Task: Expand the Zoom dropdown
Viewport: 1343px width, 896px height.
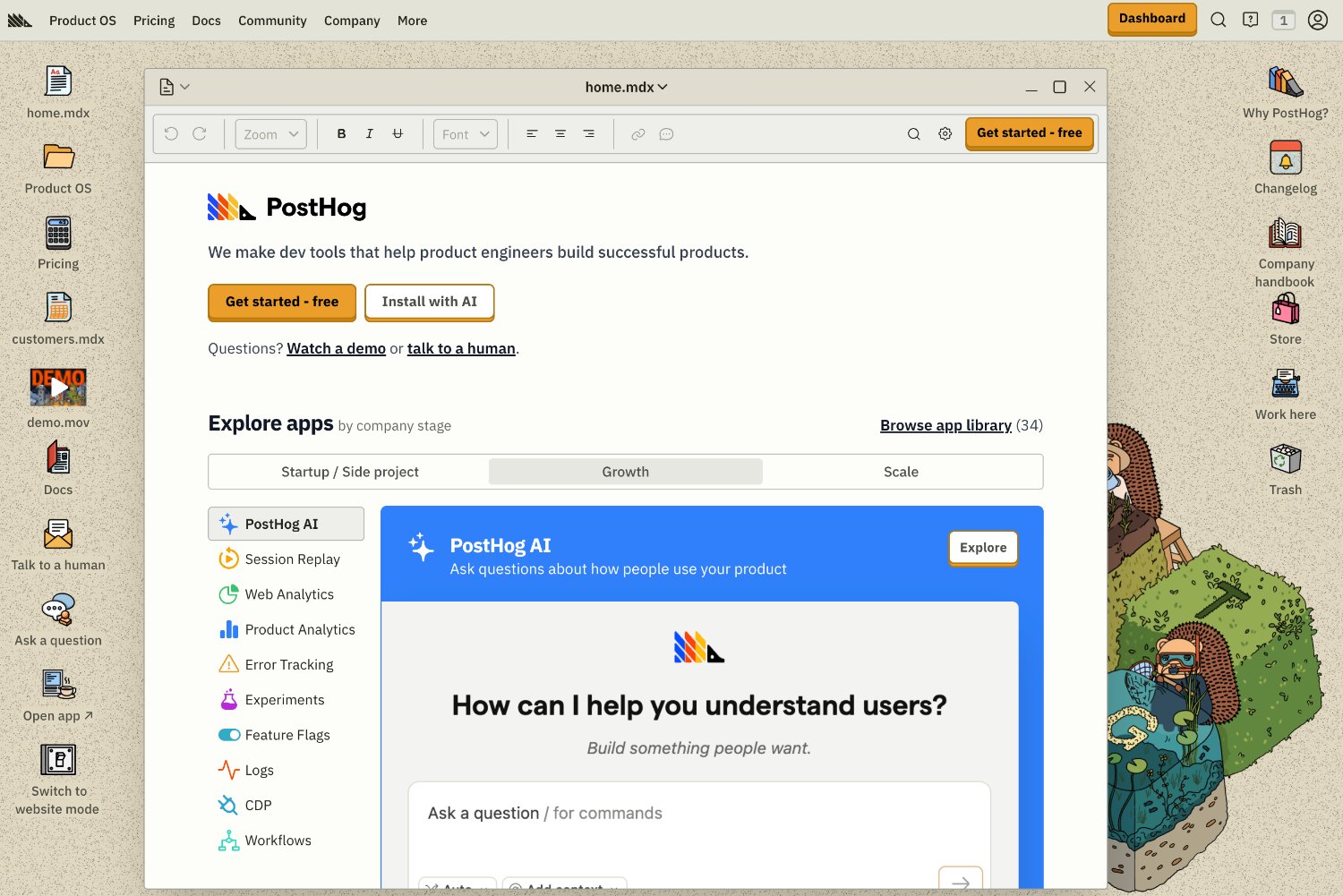Action: (x=271, y=134)
